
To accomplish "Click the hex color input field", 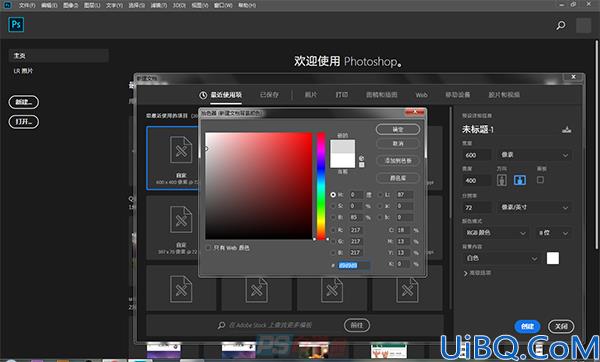I will click(354, 265).
